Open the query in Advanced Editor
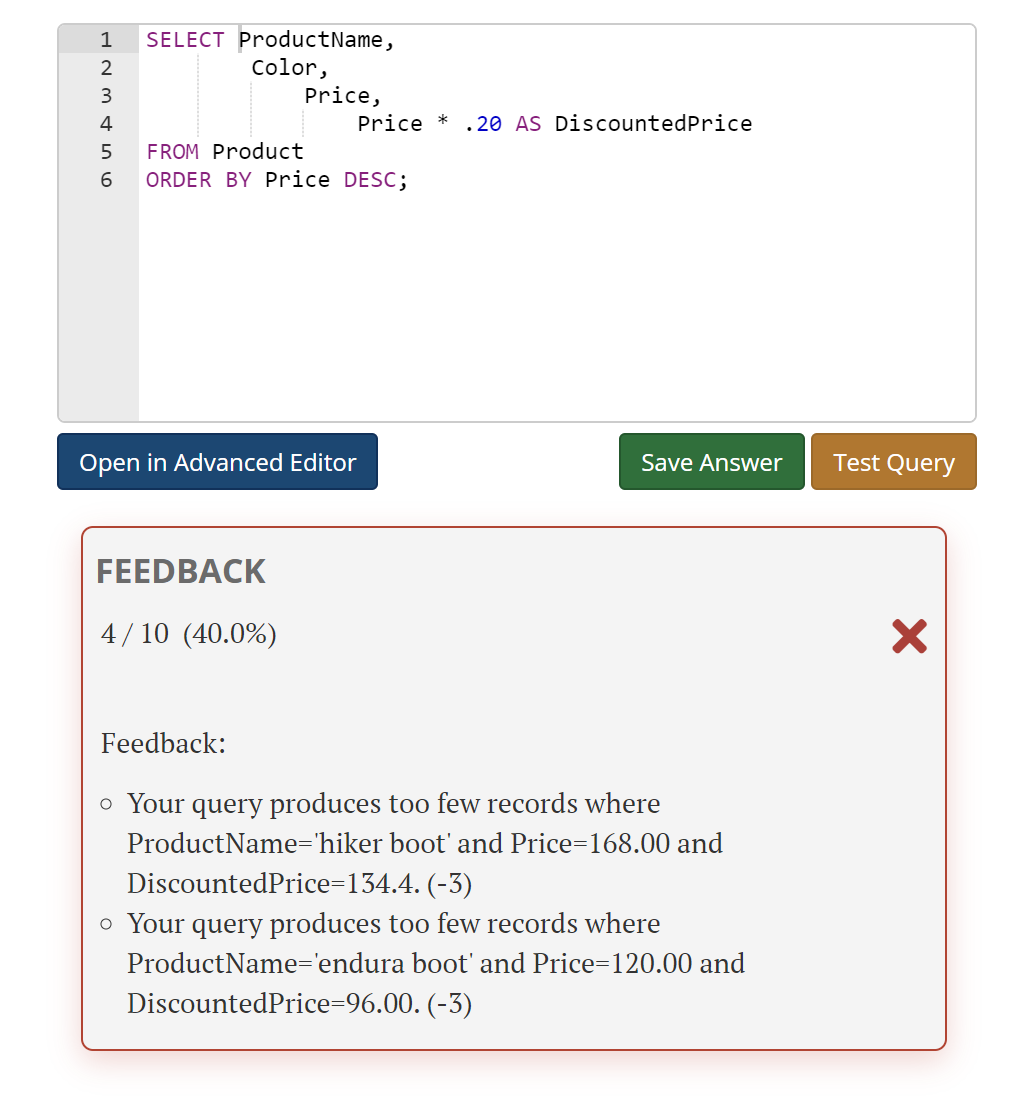The width and height of the screenshot is (1034, 1102). point(216,461)
